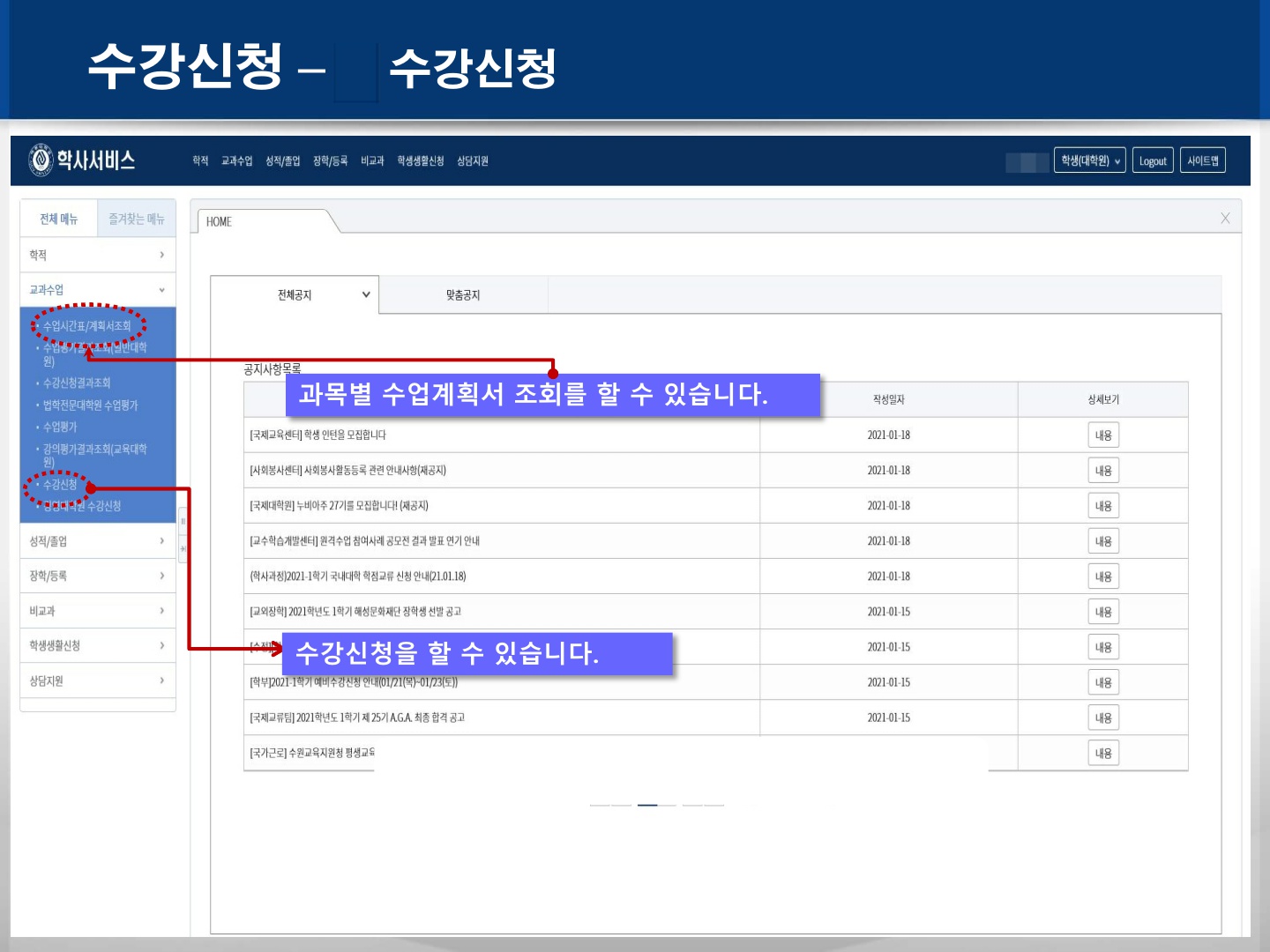Screen dimensions: 1270x952
Task: Switch to the 즐겨찾는 메뉴 tab
Action: pyautogui.click(x=137, y=219)
